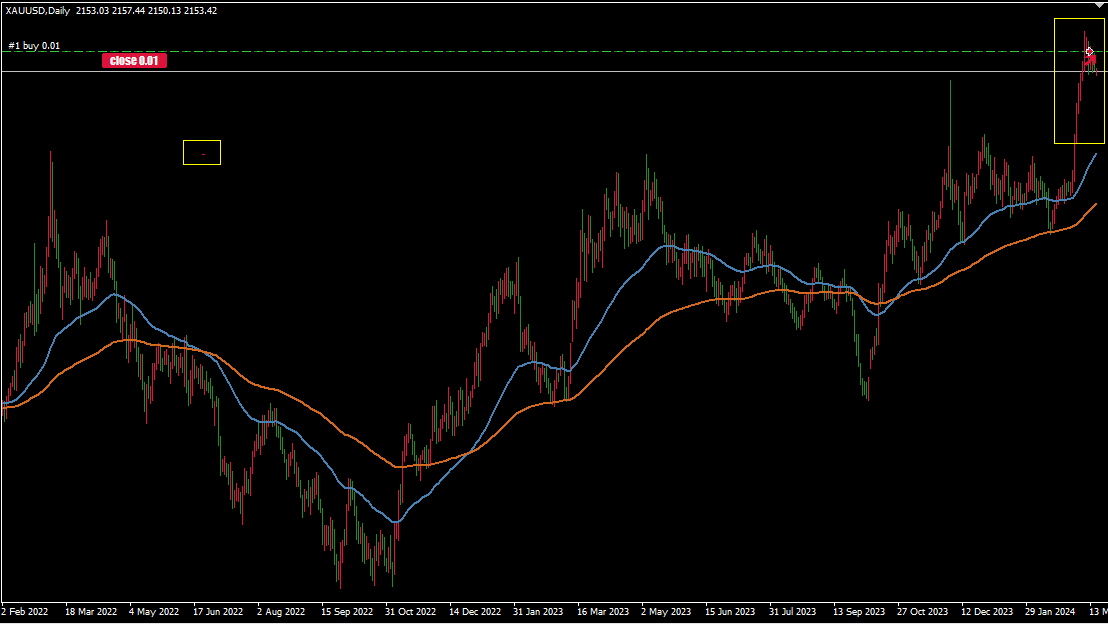Viewport: 1108px width, 625px height.
Task: Click the '31 Oct 2022' date label
Action: (411, 612)
